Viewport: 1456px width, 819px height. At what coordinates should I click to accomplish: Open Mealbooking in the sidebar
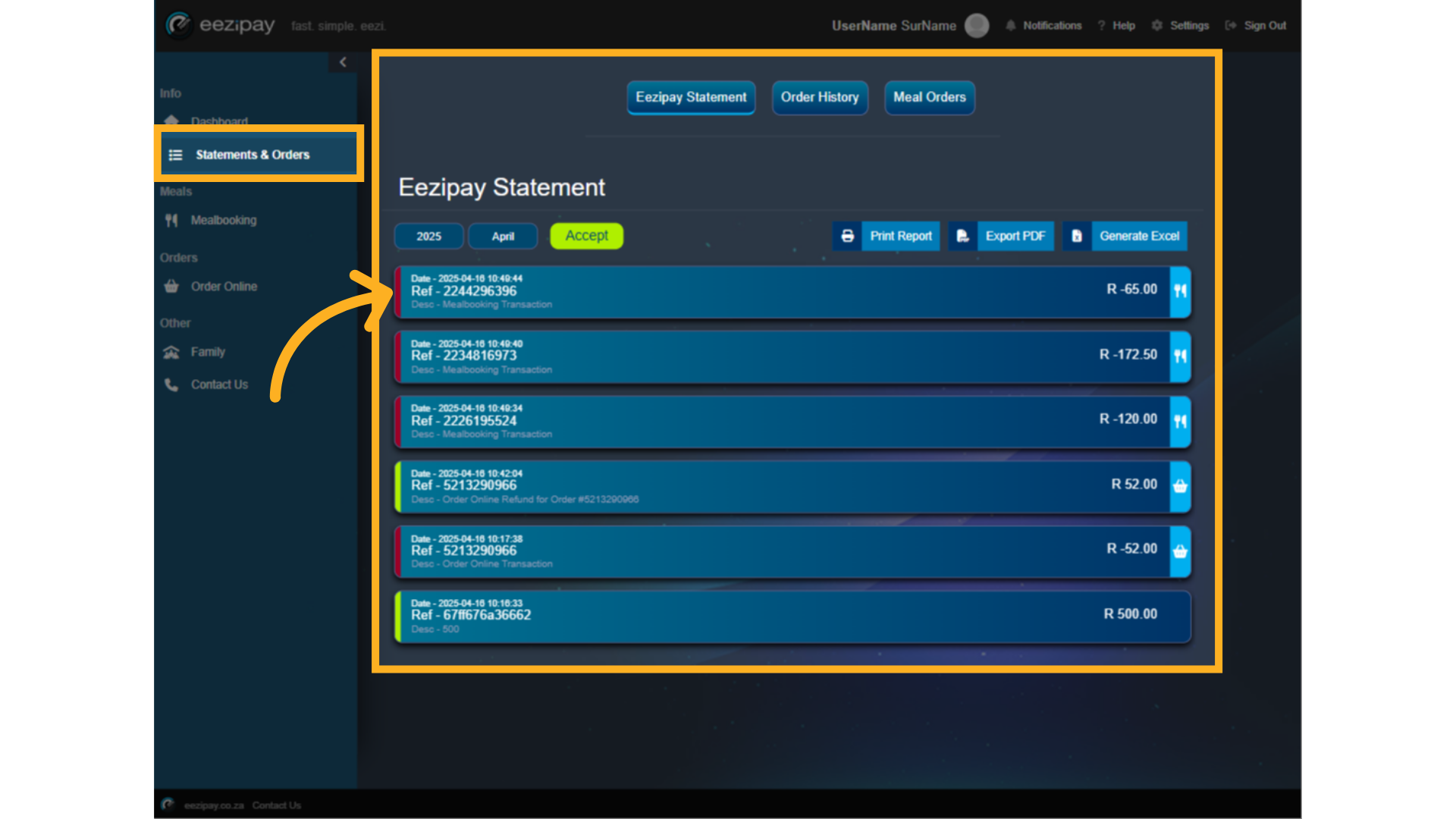tap(223, 220)
